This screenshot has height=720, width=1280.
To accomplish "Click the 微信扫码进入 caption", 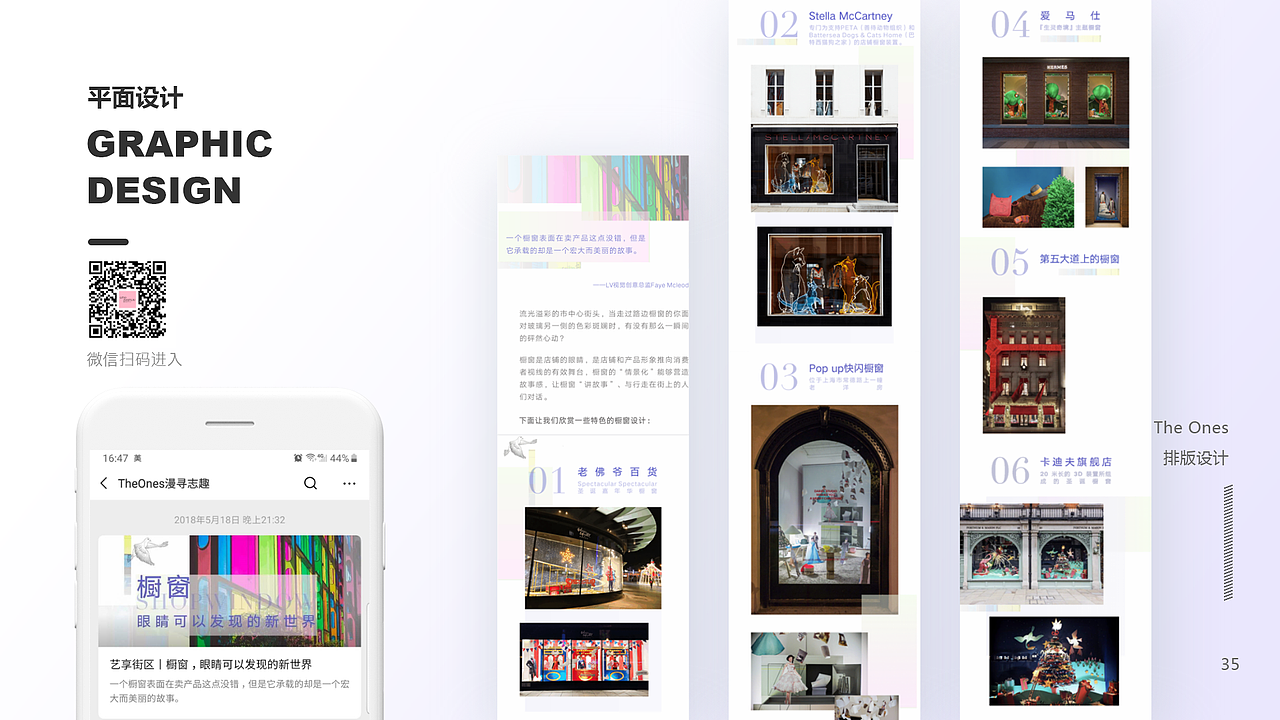I will (134, 359).
